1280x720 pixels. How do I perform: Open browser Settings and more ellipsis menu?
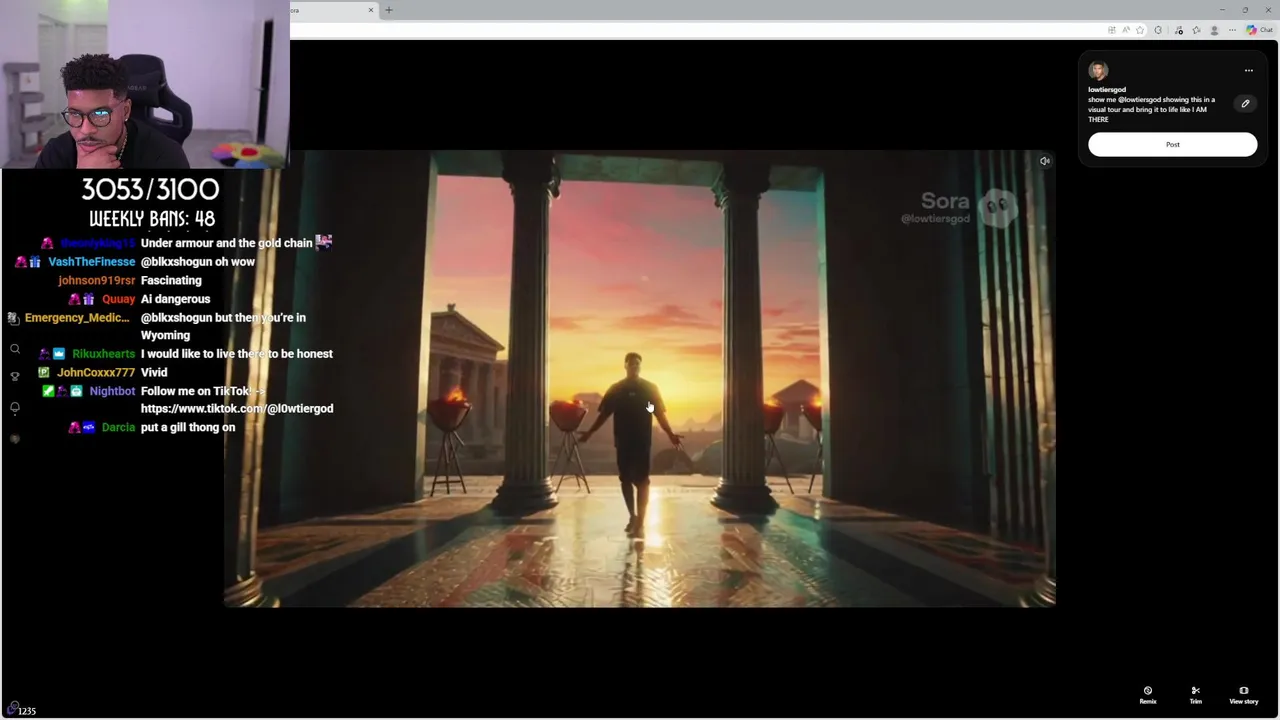pyautogui.click(x=1232, y=30)
